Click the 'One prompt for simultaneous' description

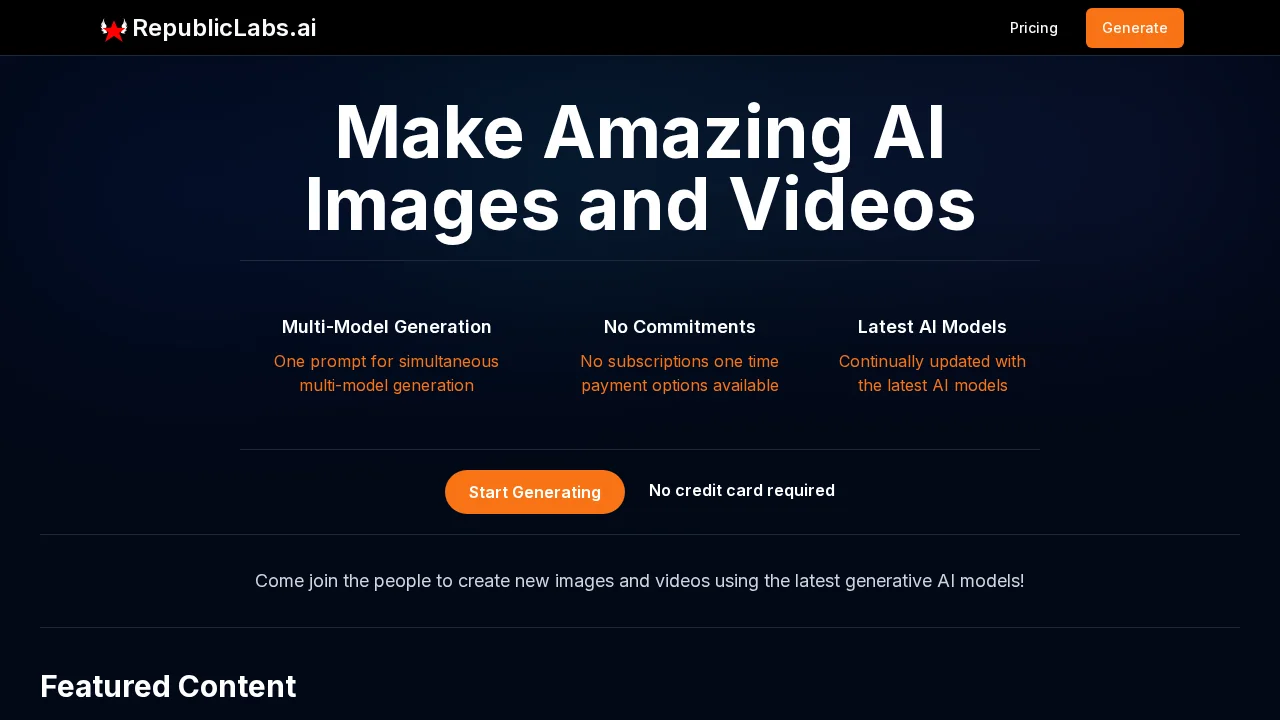pos(387,373)
